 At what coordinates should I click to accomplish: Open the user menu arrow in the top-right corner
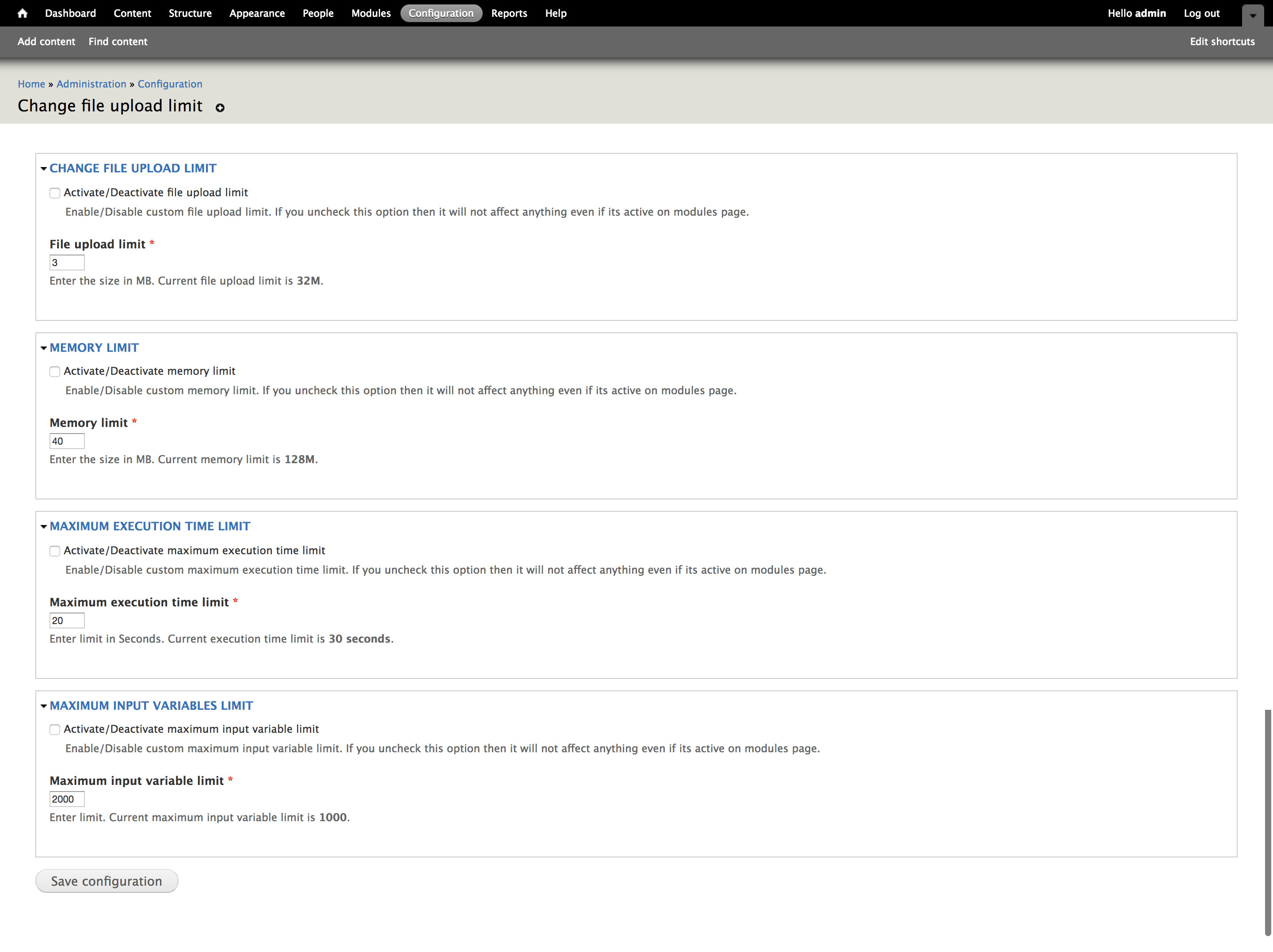(x=1252, y=15)
